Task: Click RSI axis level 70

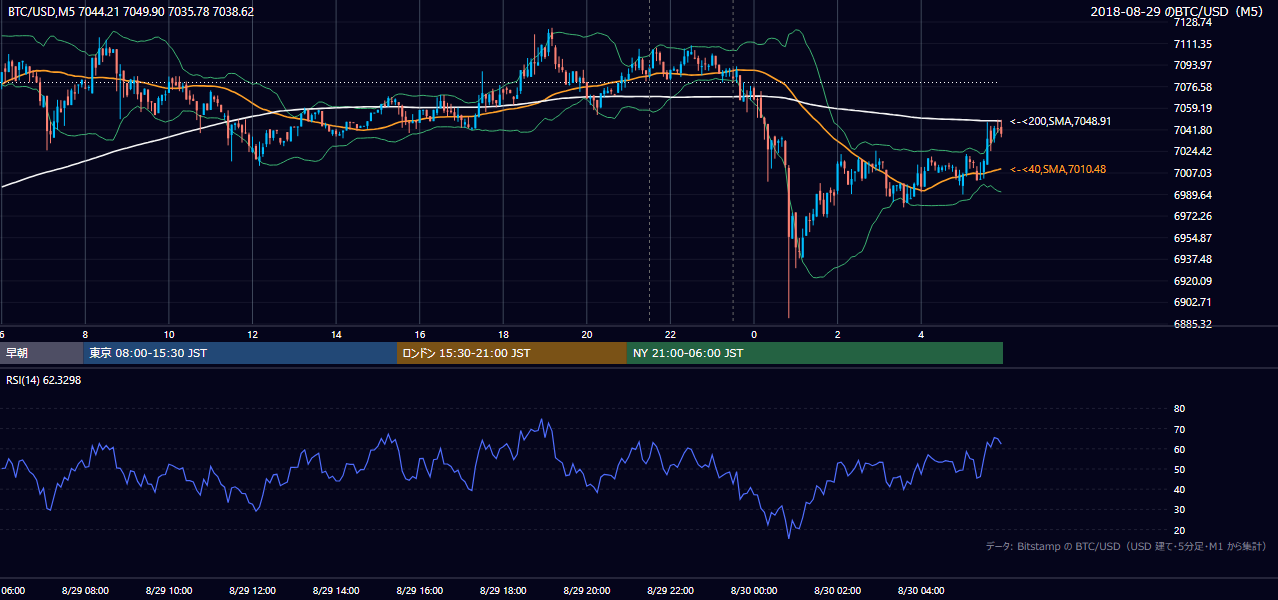Action: coord(1179,429)
